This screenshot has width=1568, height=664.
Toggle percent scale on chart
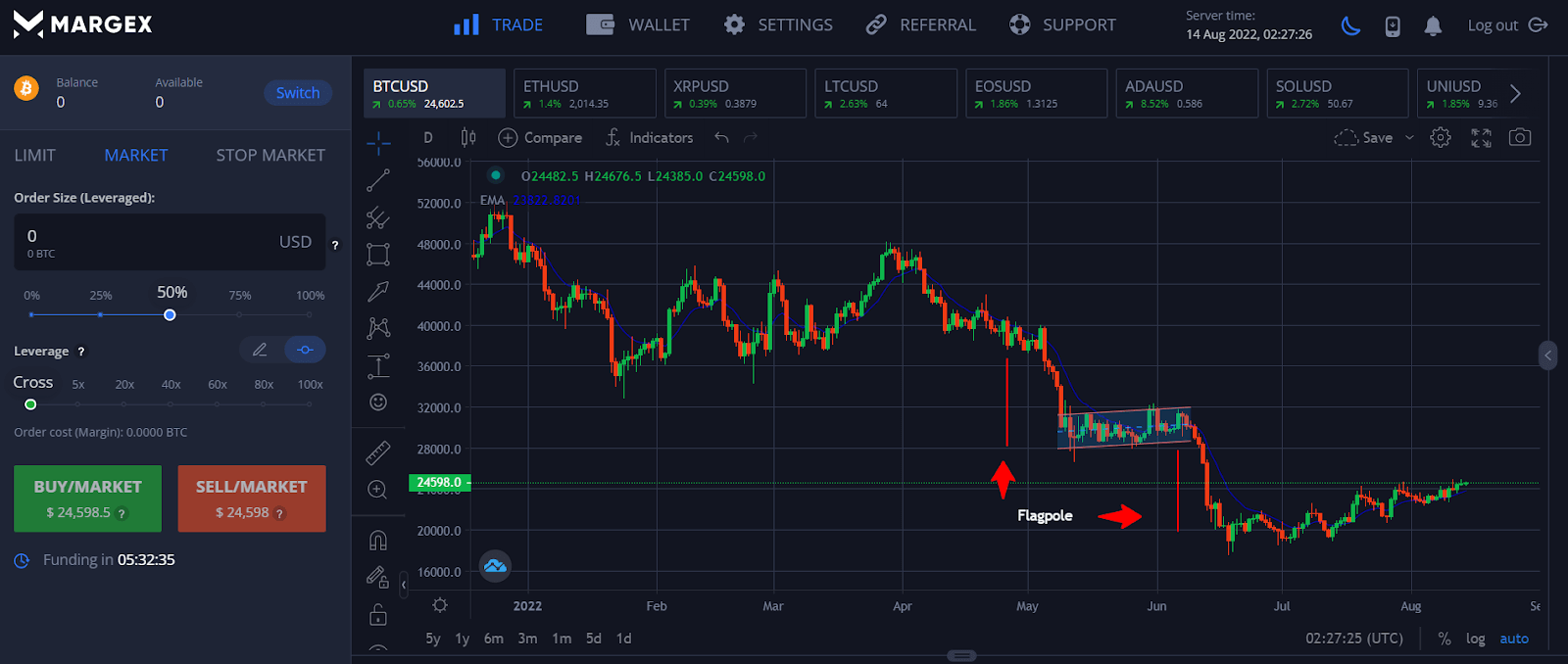pos(1444,639)
